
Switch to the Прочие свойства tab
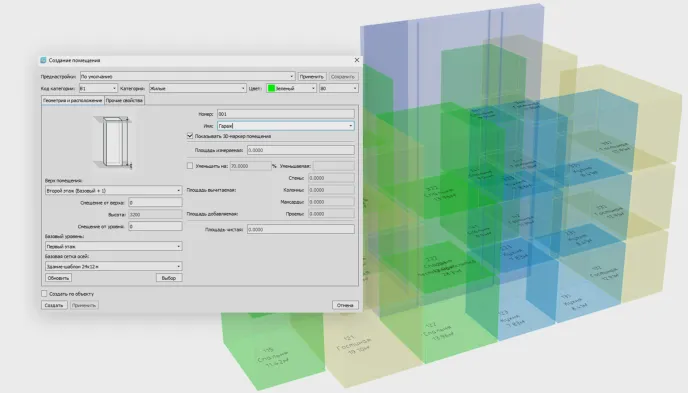click(124, 100)
